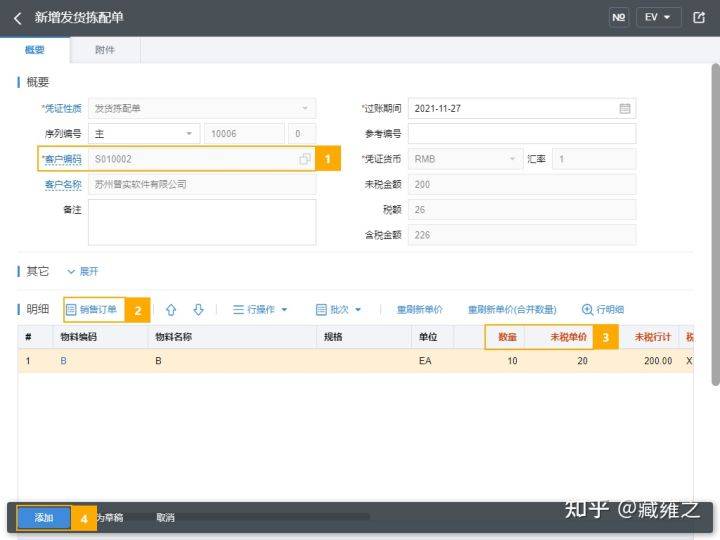Open calendar picker for posting date
Image resolution: width=720 pixels, height=540 pixels.
point(625,108)
